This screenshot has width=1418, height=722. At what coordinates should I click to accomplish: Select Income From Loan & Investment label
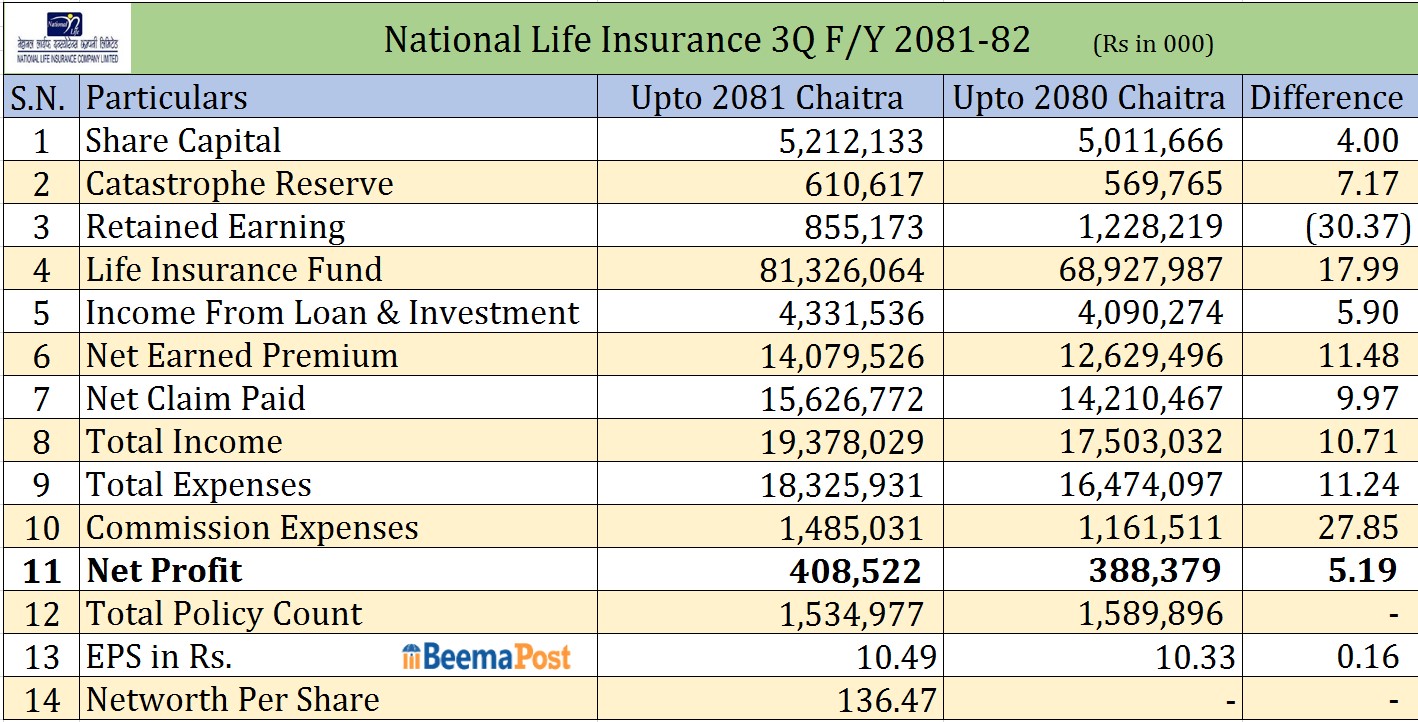[x=332, y=313]
